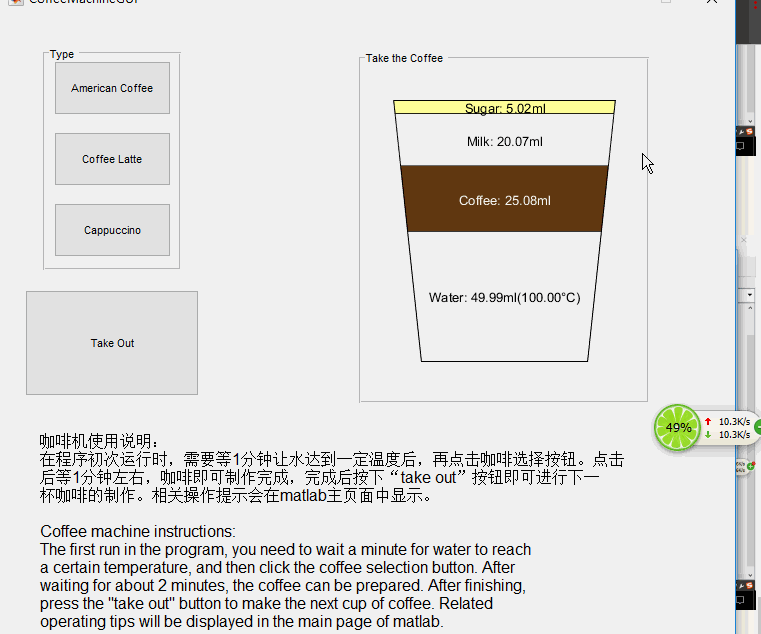The height and width of the screenshot is (634, 761).
Task: Click the Water: 49.99ml(100.00°C) label
Action: (505, 298)
